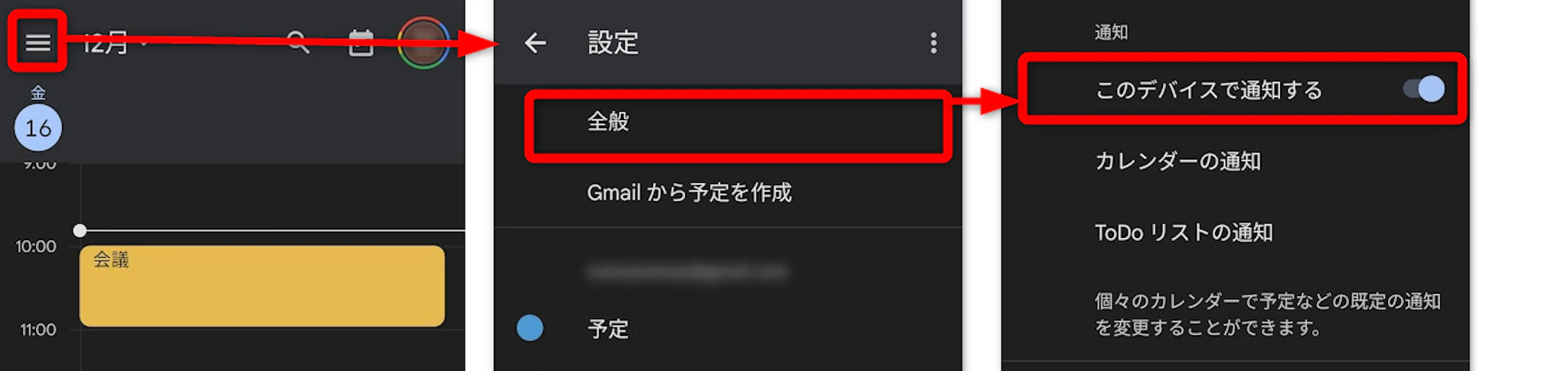
Task: Click the 11:00 time slot label
Action: pyautogui.click(x=38, y=330)
